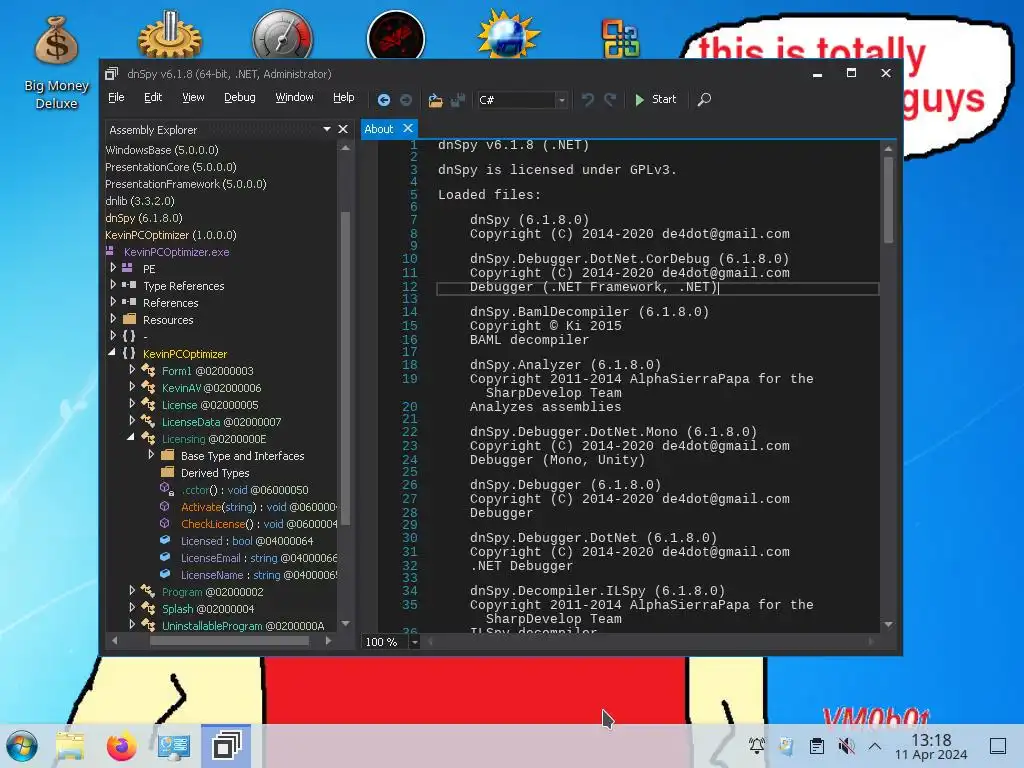Screen dimensions: 1024x768
Task: Select dnSpy (6.1.8.0) assembly
Action: click(144, 218)
